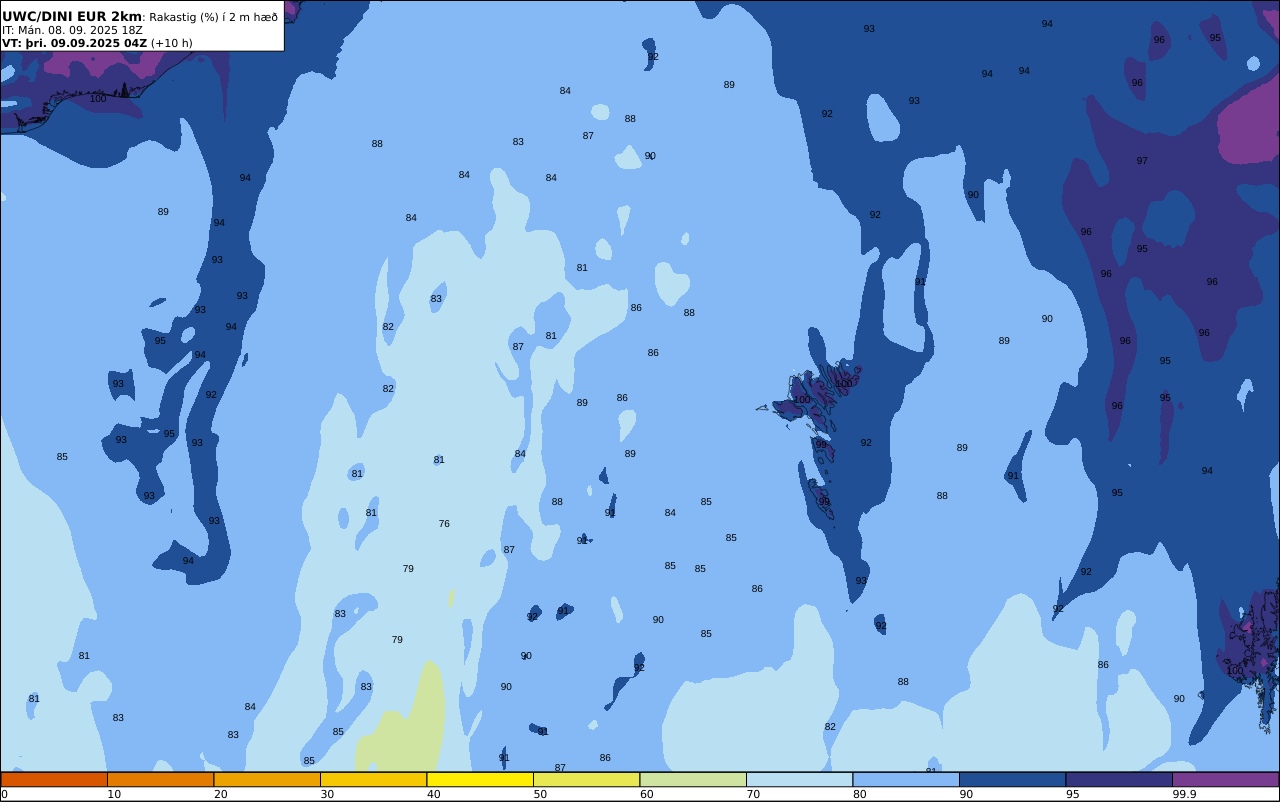Click the '70' legend tick label
Screen dimensions: 1280x802
pyautogui.click(x=753, y=794)
